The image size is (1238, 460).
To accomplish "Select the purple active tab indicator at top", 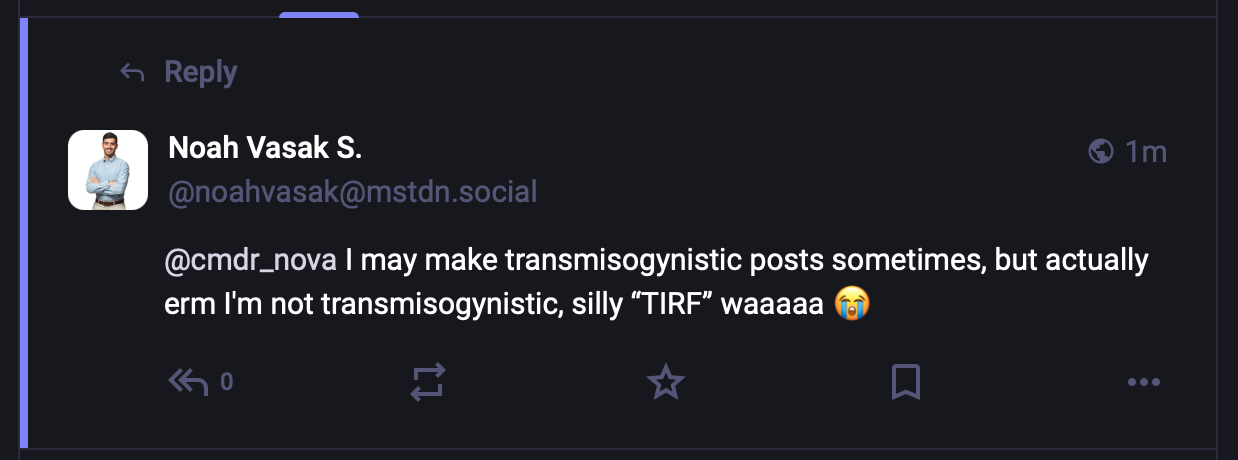I will (319, 15).
